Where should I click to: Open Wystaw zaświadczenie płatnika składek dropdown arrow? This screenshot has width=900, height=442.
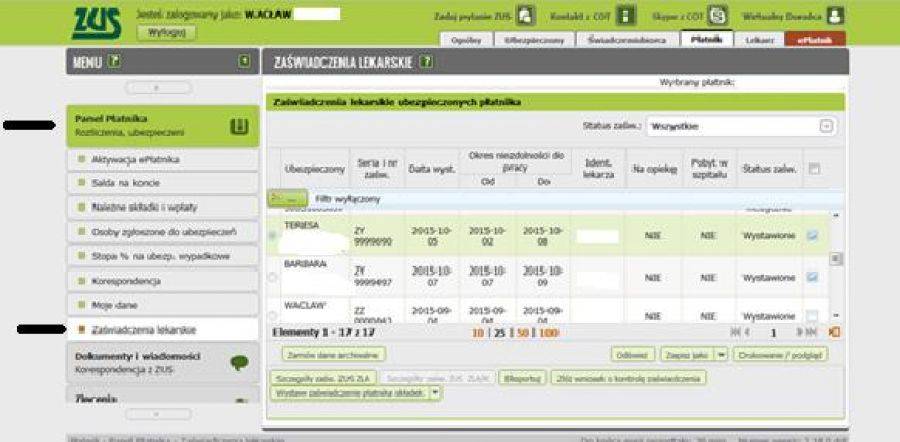tap(436, 393)
